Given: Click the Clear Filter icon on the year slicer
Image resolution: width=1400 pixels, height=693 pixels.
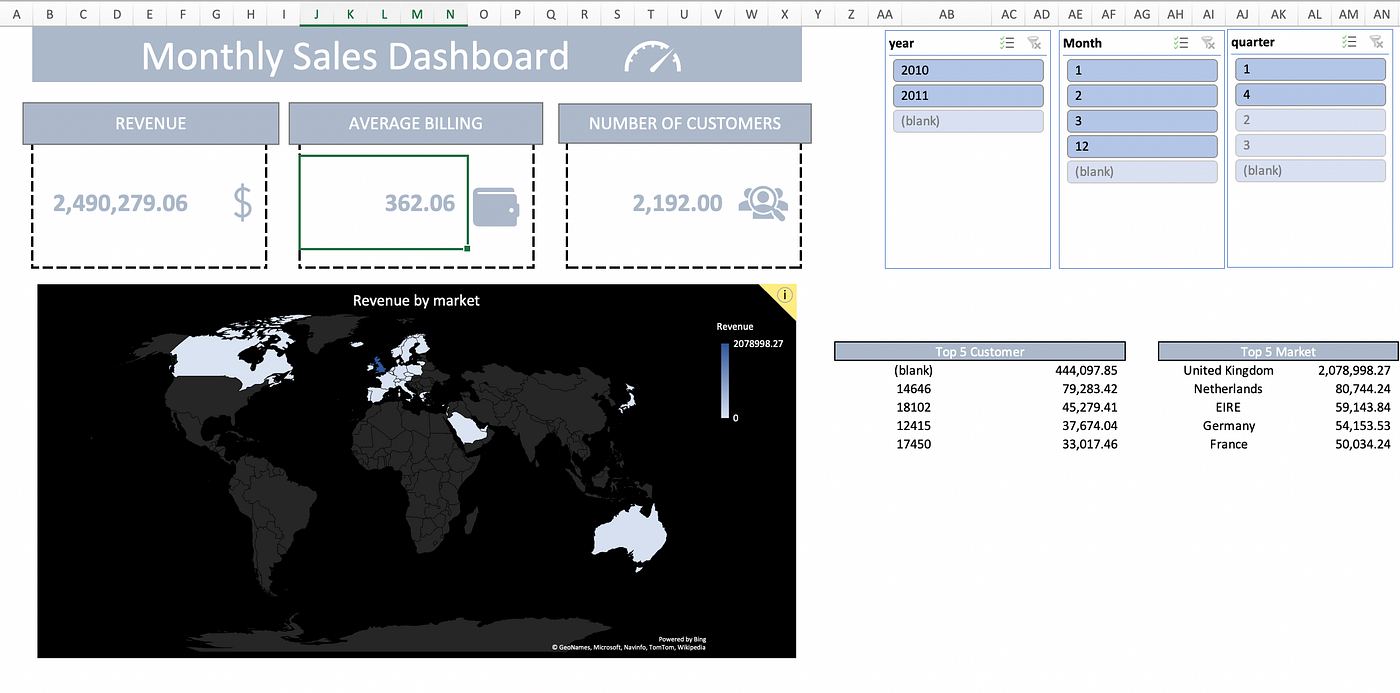Looking at the screenshot, I should click(x=1035, y=42).
